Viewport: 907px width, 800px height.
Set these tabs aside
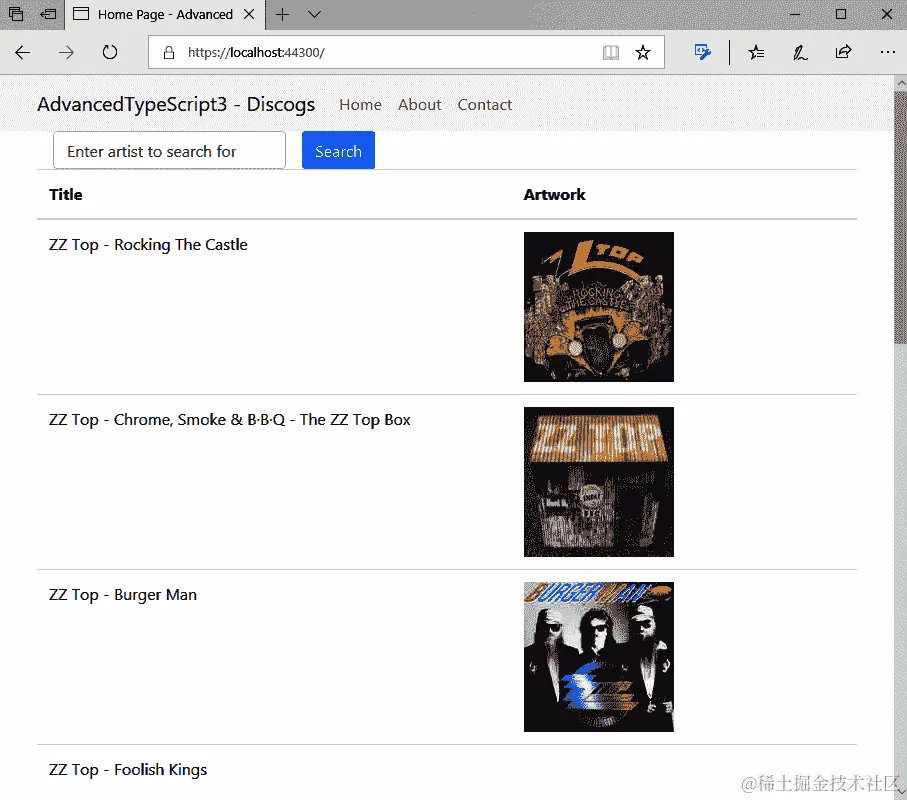tap(49, 14)
